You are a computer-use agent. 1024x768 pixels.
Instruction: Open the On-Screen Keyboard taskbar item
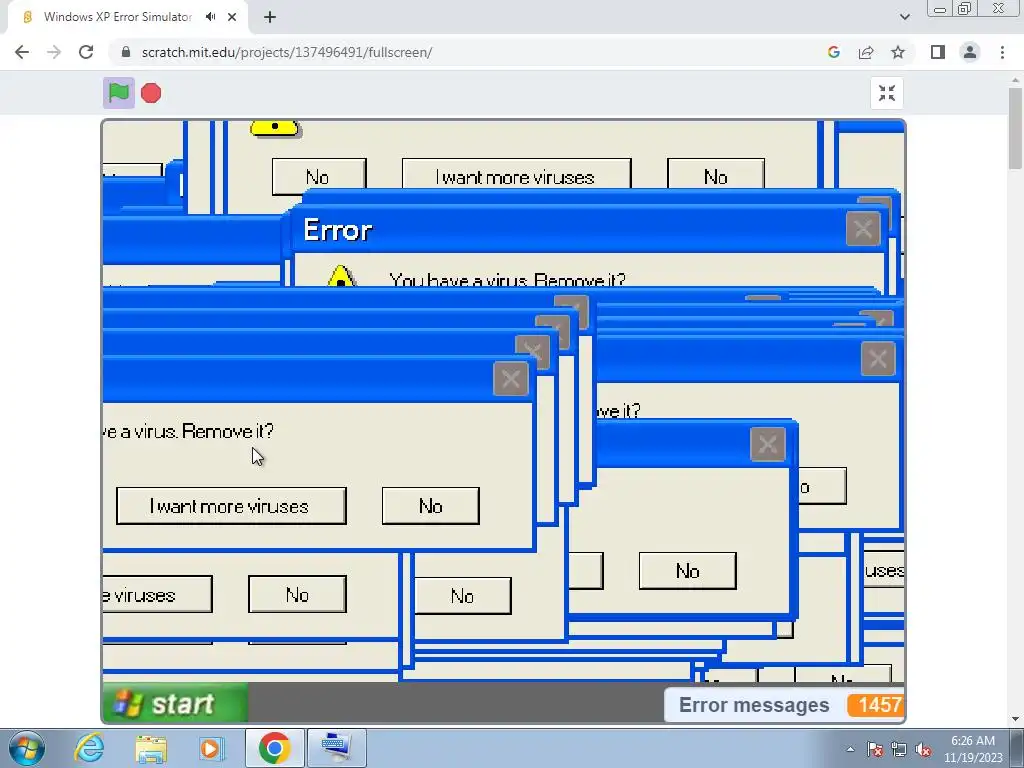point(337,748)
